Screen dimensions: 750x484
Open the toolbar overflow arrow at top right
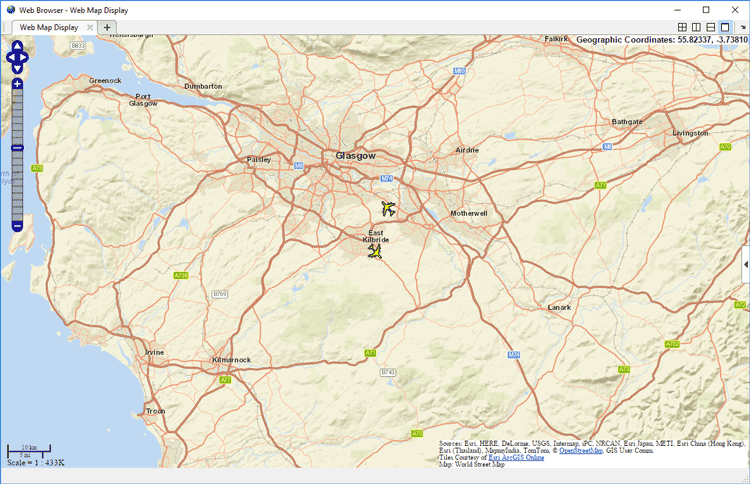click(743, 27)
